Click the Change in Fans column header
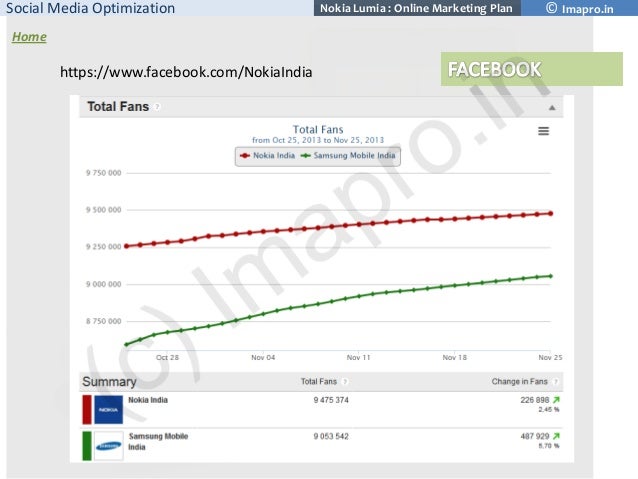 click(x=520, y=381)
